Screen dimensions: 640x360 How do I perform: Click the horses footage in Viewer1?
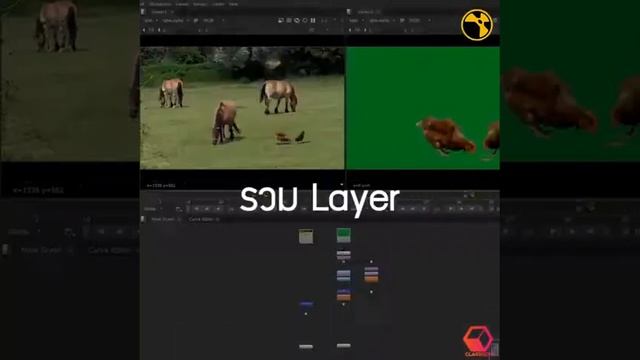pyautogui.click(x=242, y=108)
